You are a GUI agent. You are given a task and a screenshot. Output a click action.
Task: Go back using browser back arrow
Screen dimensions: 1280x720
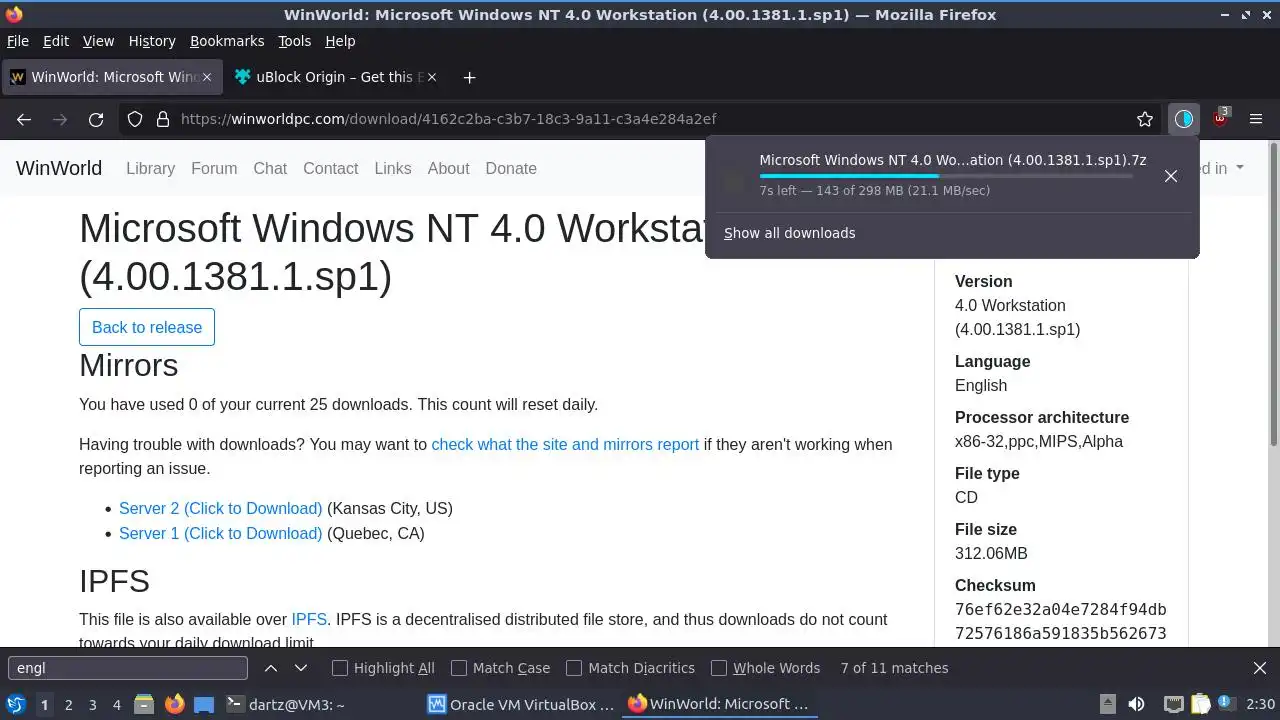click(x=24, y=119)
